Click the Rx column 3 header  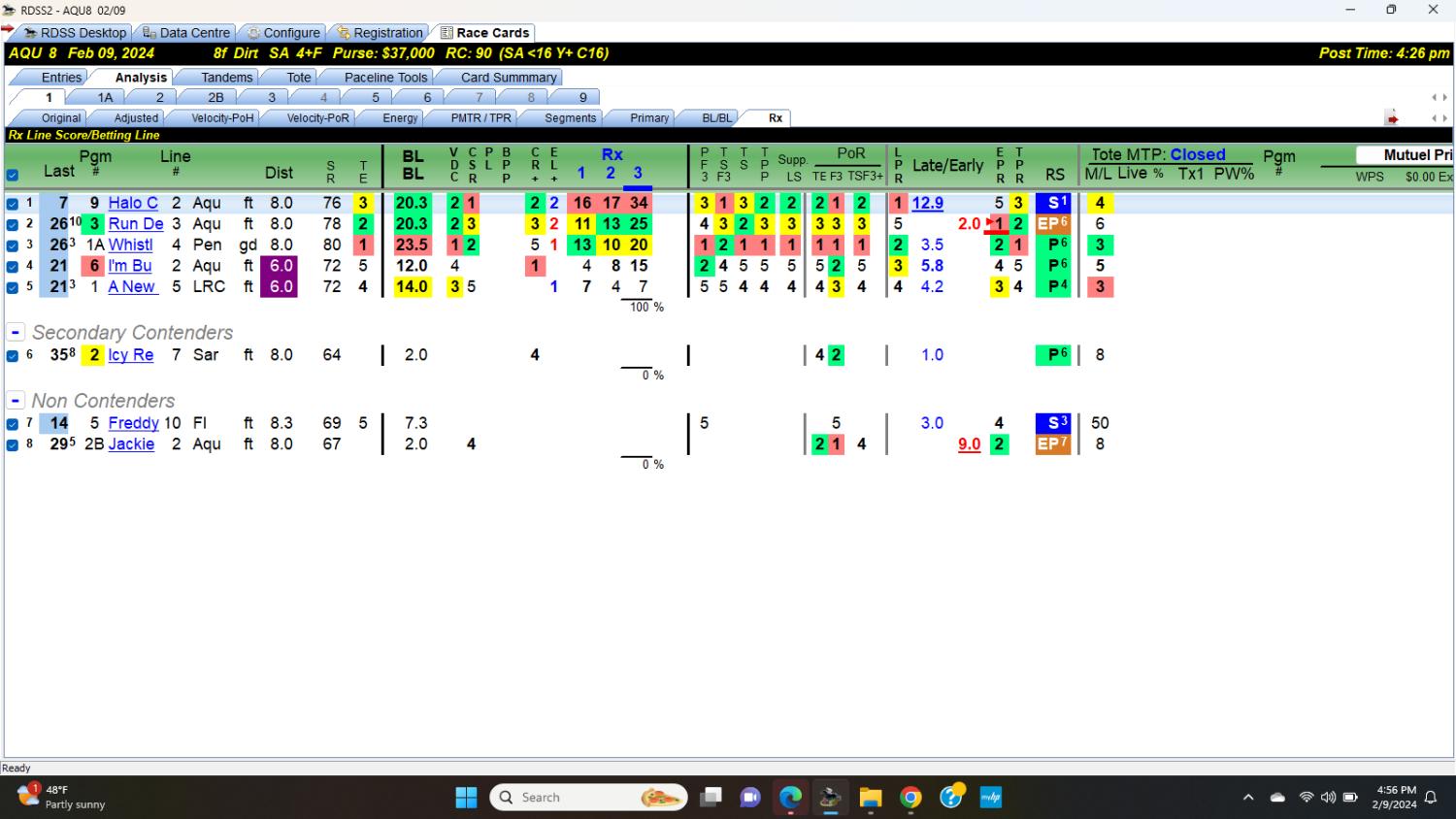pyautogui.click(x=638, y=173)
